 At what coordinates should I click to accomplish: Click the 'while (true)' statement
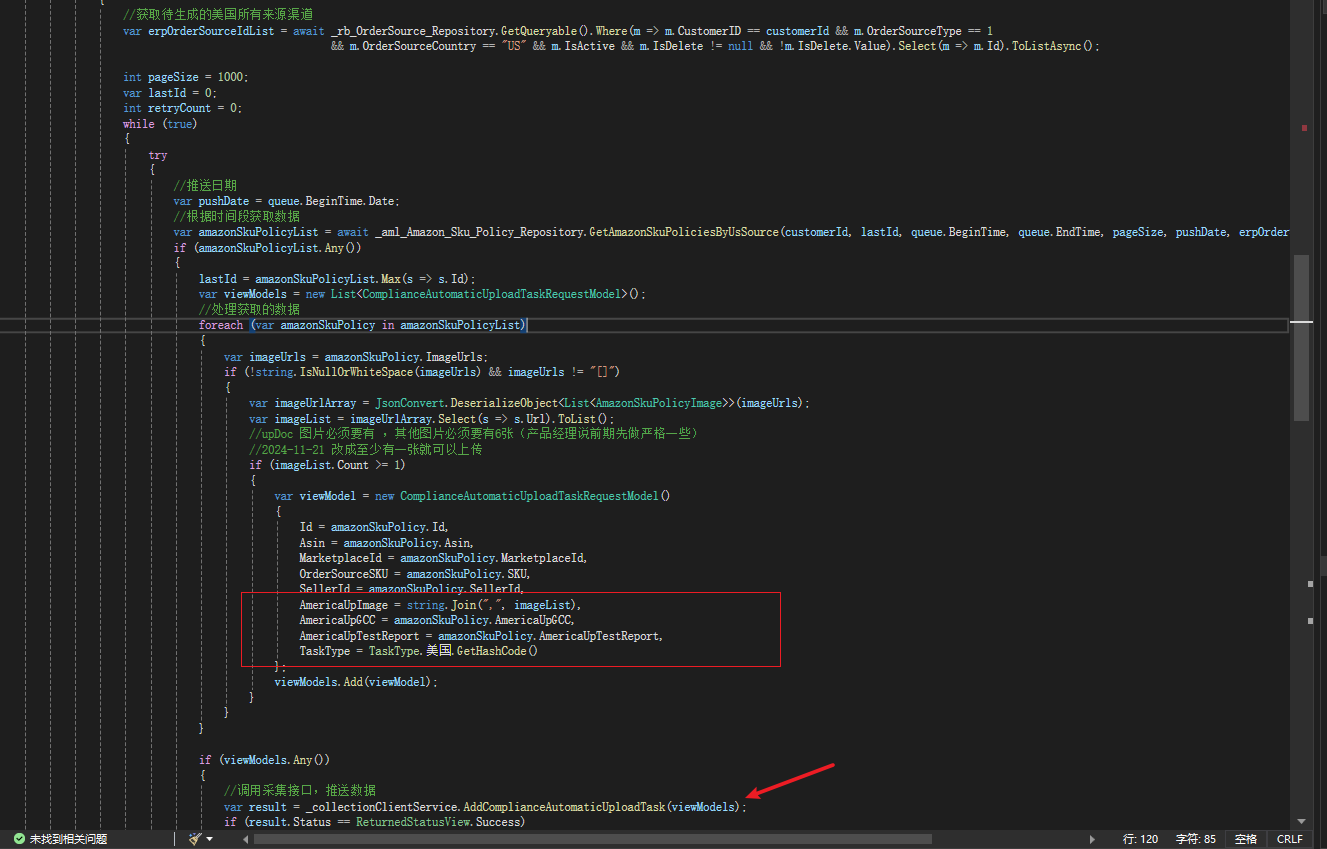pyautogui.click(x=160, y=124)
